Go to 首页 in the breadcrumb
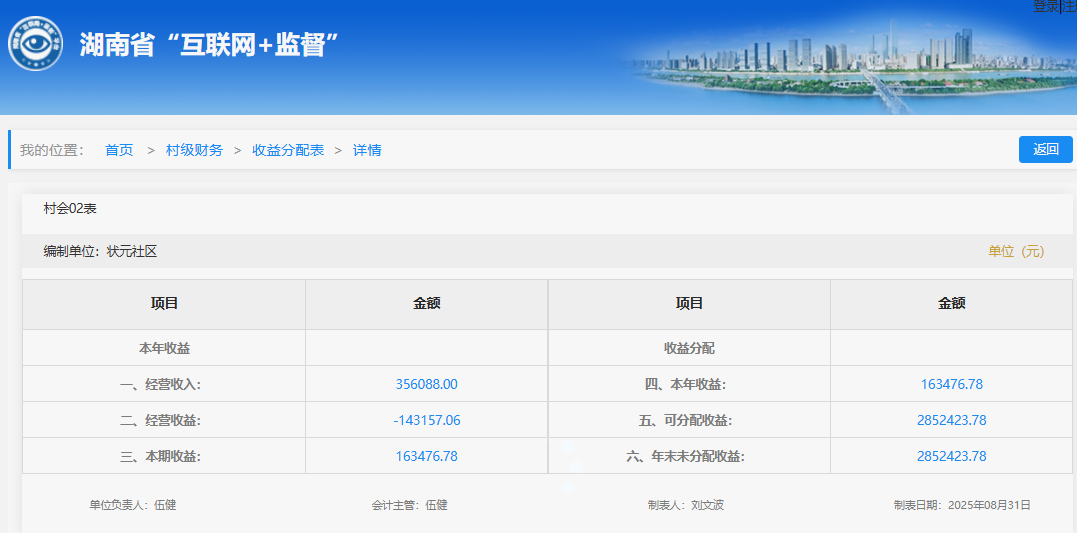The width and height of the screenshot is (1077, 533). pos(119,150)
